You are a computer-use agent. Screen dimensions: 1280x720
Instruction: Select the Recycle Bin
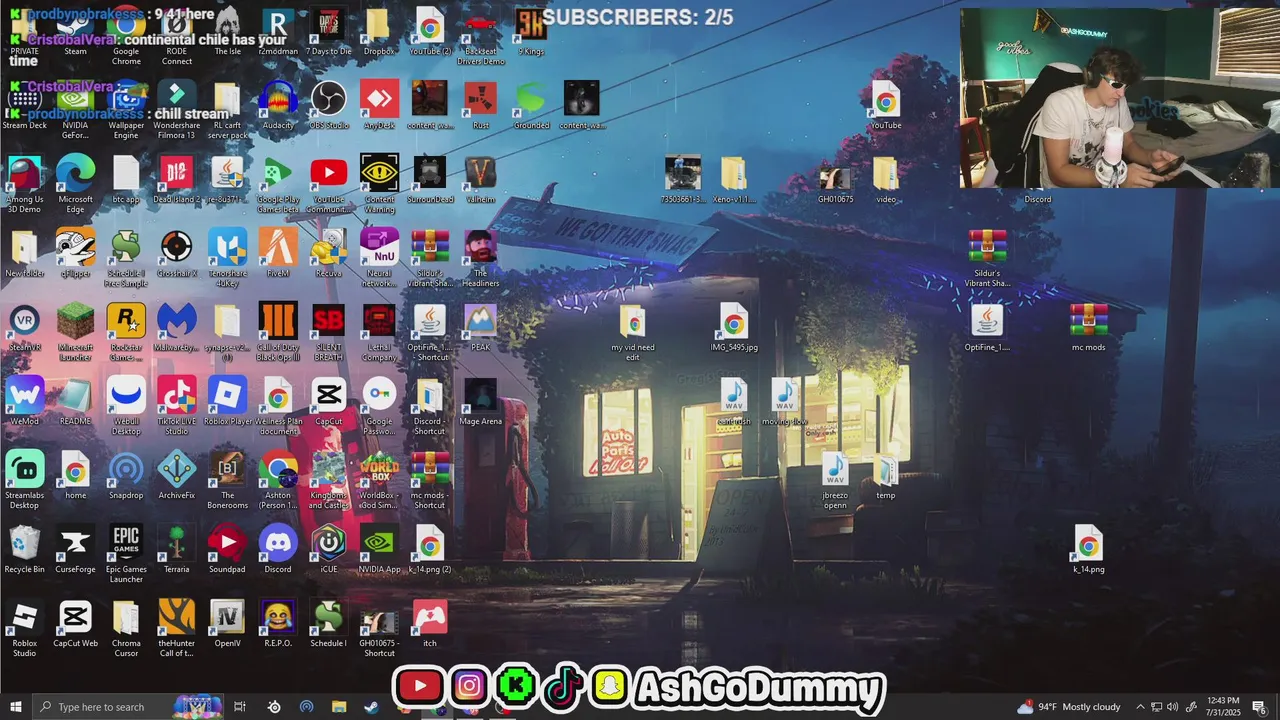point(25,550)
